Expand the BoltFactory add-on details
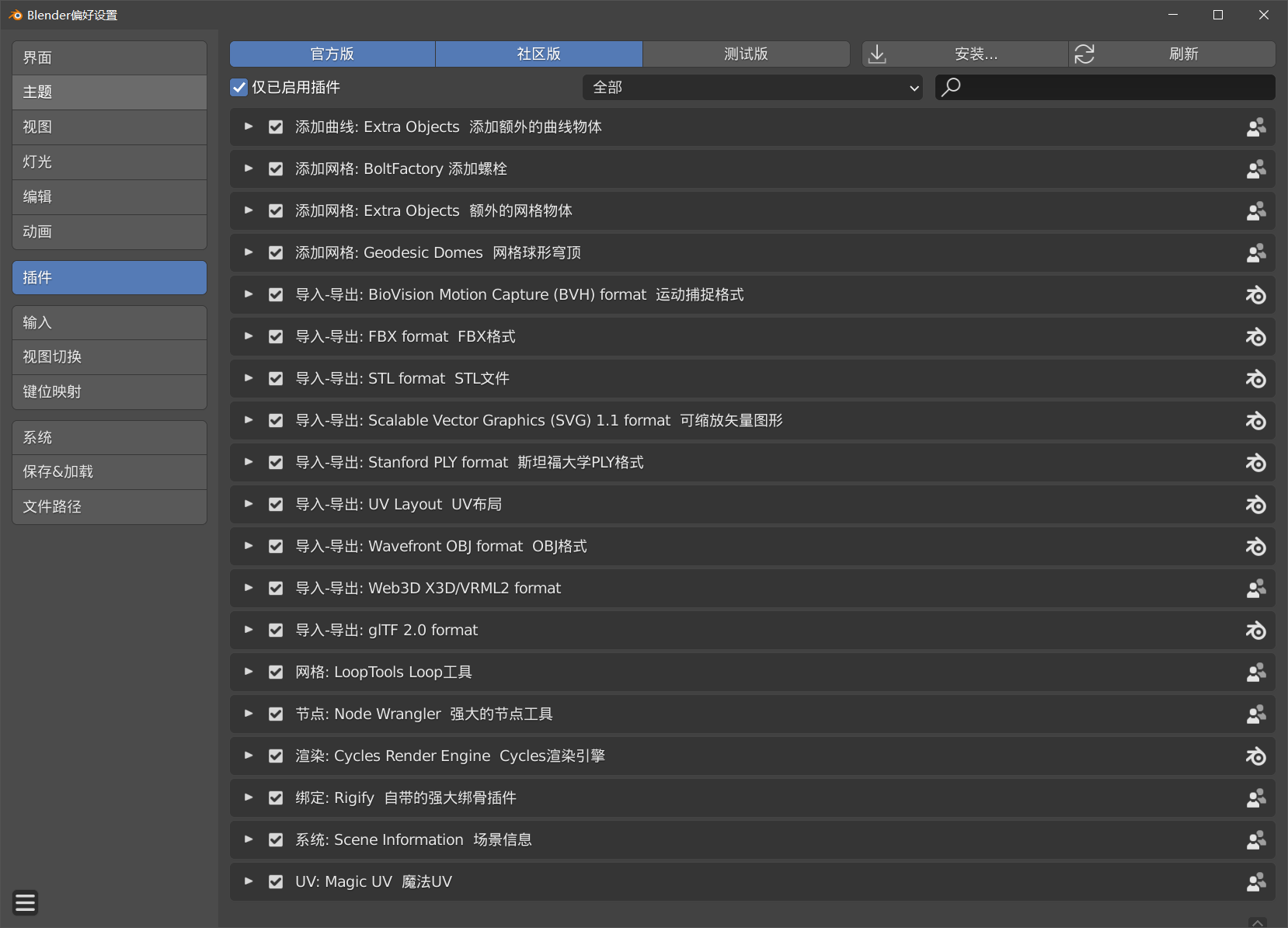 (249, 169)
